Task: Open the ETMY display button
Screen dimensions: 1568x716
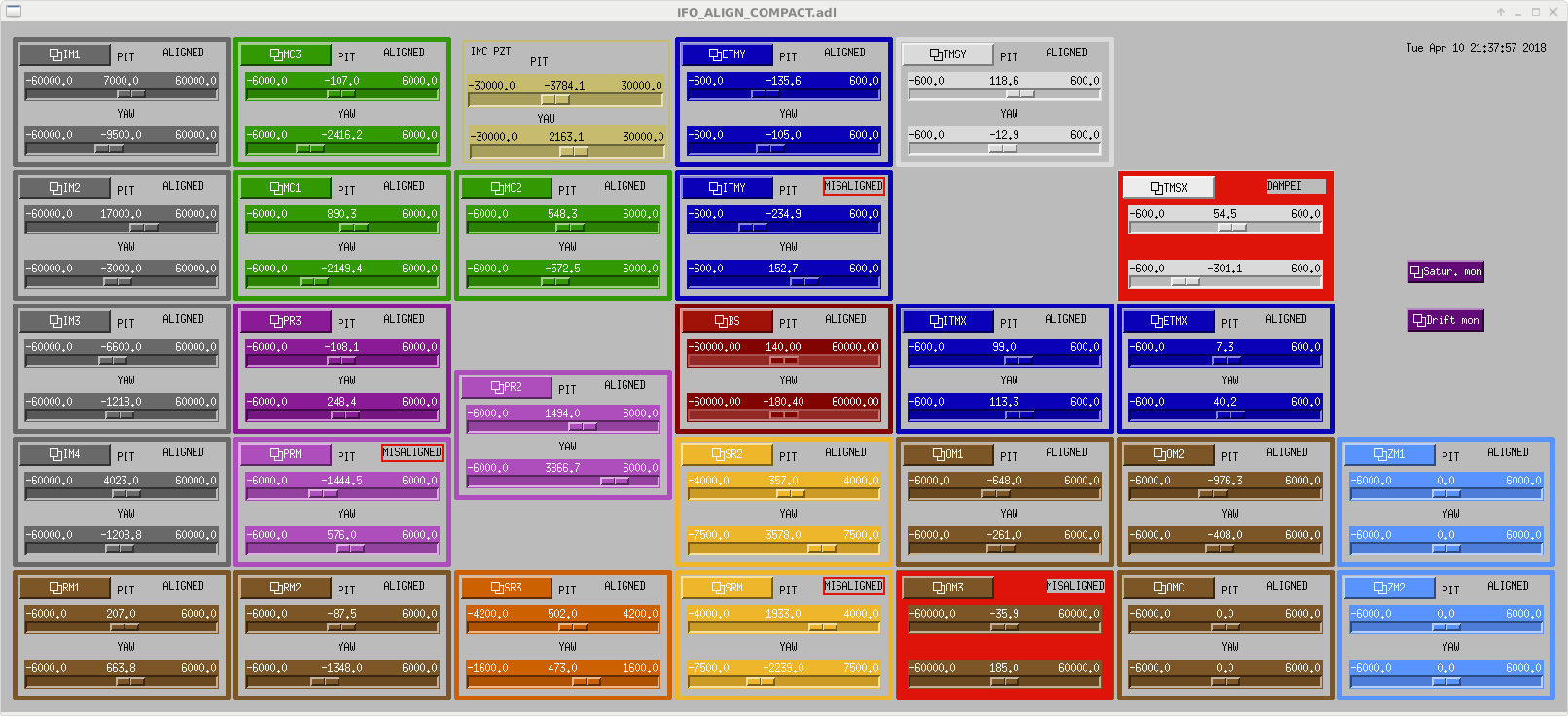Action: tap(727, 54)
